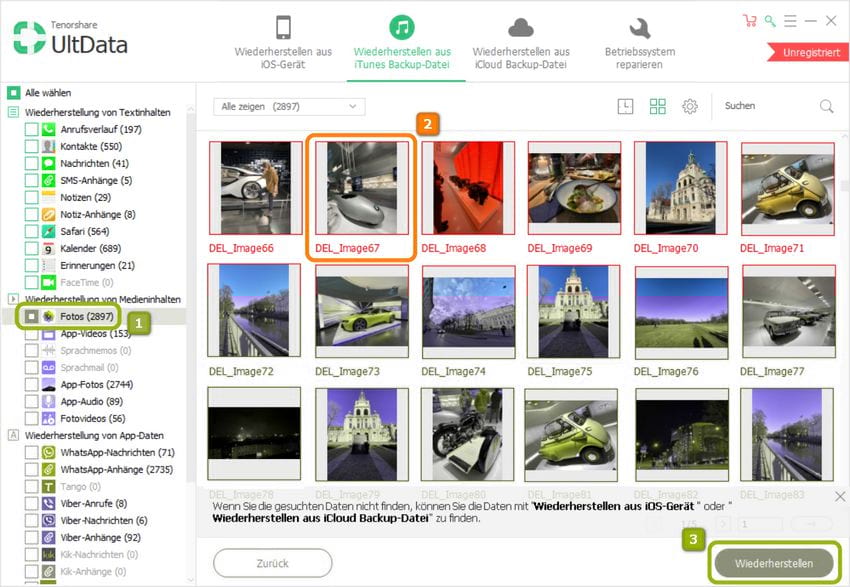The height and width of the screenshot is (587, 850).
Task: Switch to grid thumbnail view icon
Action: point(658,106)
